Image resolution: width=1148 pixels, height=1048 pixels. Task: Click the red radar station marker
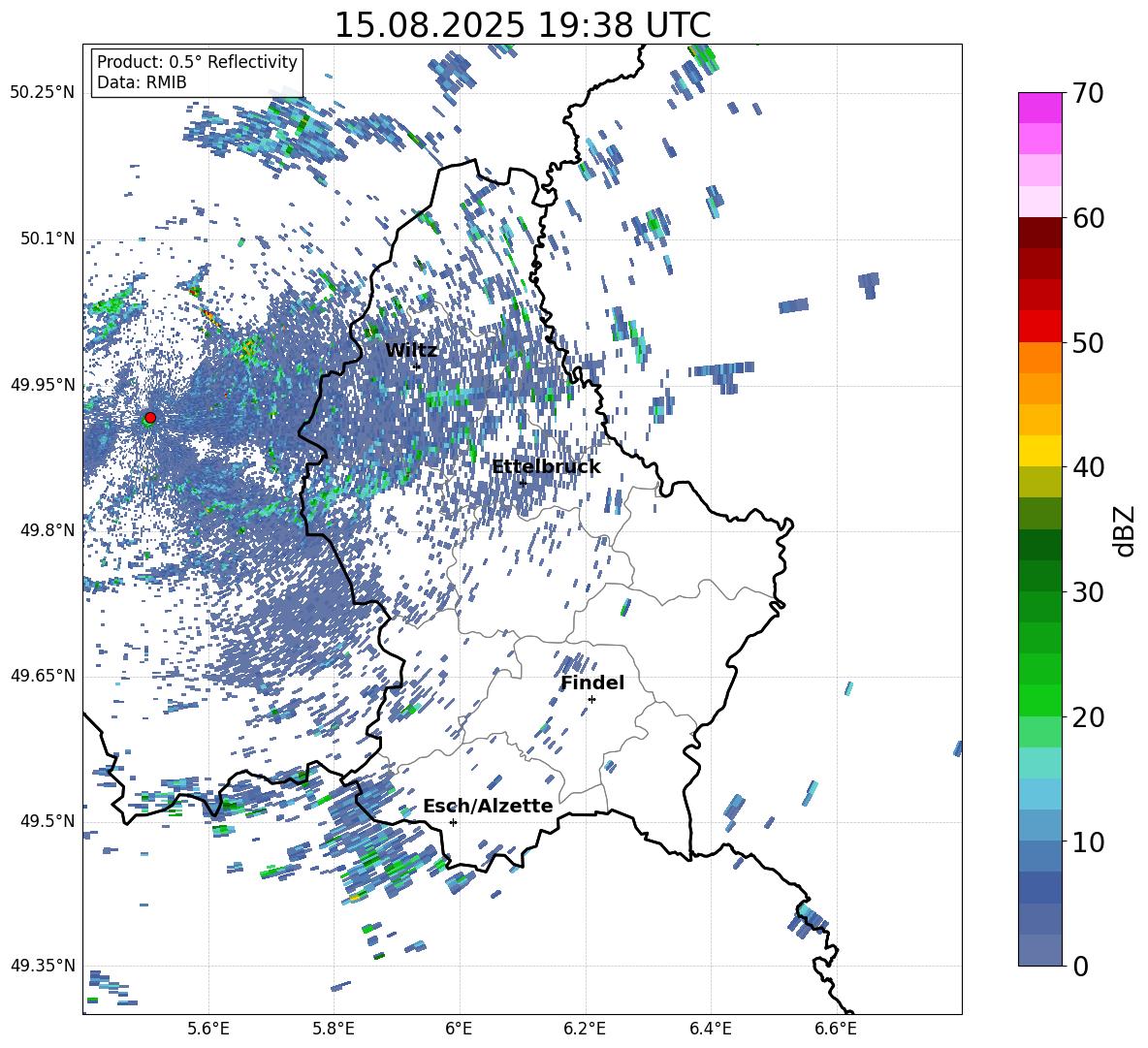coord(150,417)
